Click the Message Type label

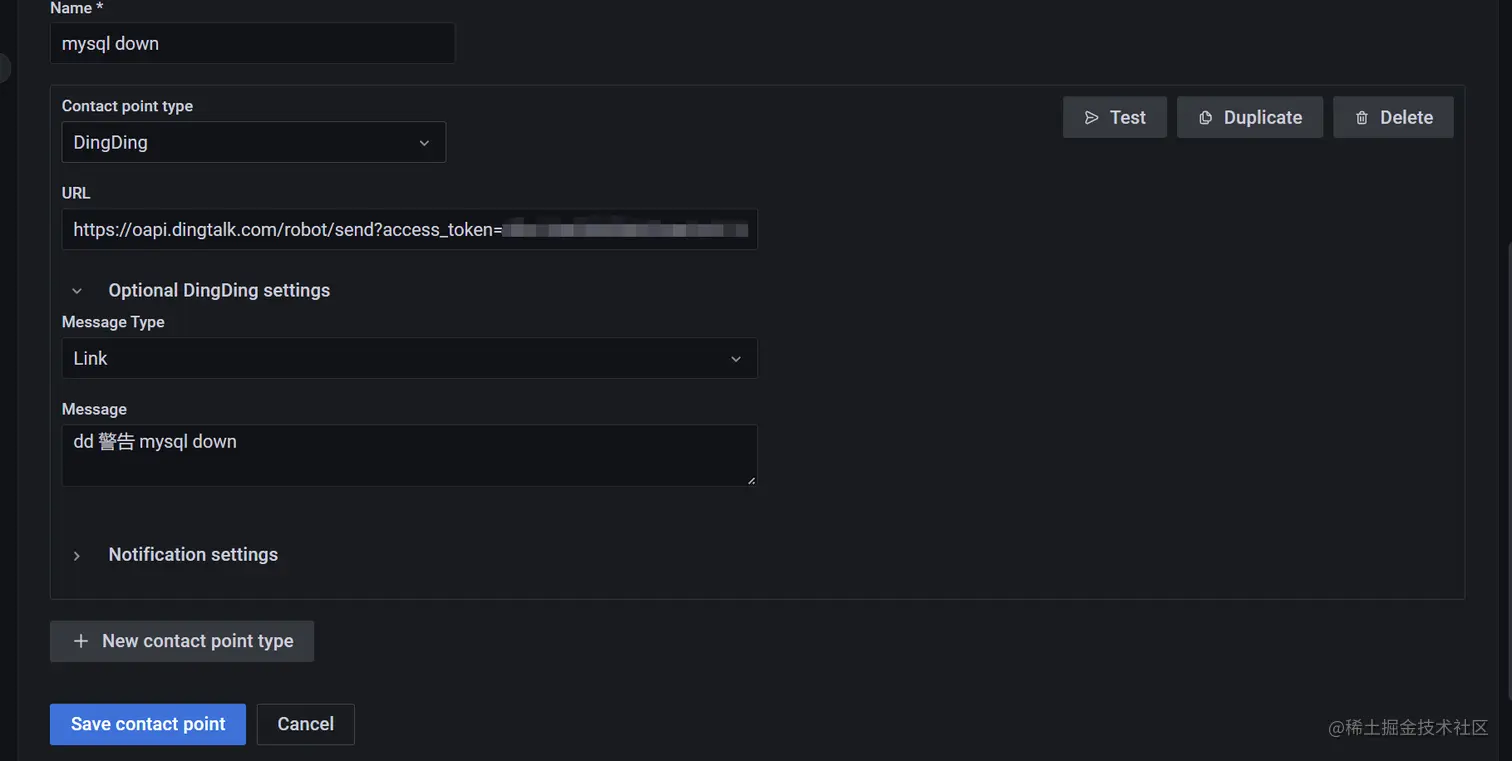tap(113, 322)
